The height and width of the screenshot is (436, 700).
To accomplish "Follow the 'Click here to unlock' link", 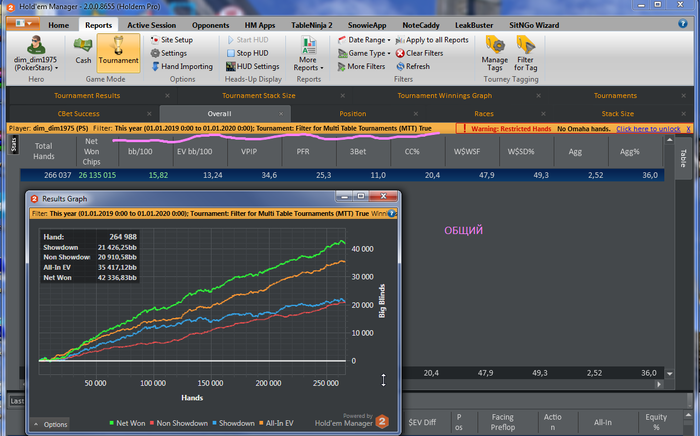I will (x=648, y=129).
